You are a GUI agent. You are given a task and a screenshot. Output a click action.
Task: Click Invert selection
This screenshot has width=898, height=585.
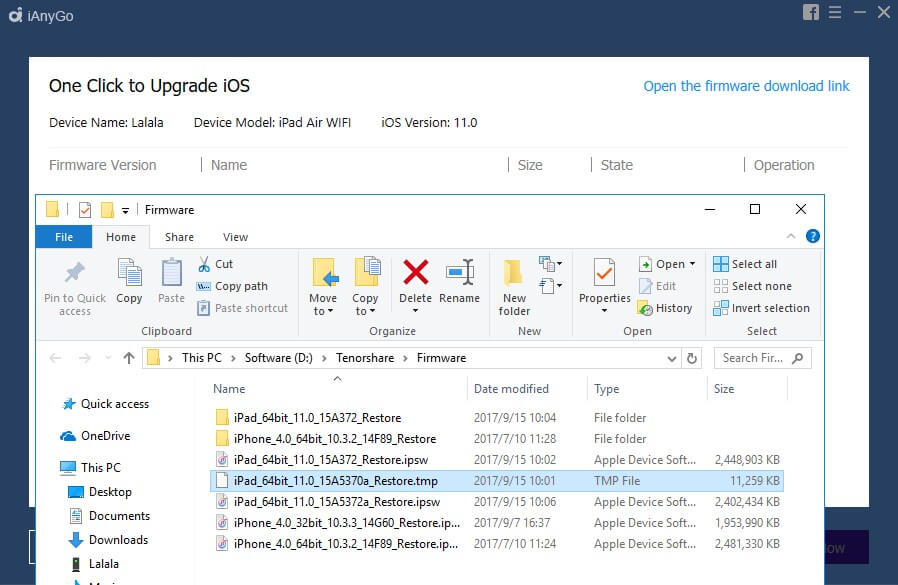click(x=762, y=308)
